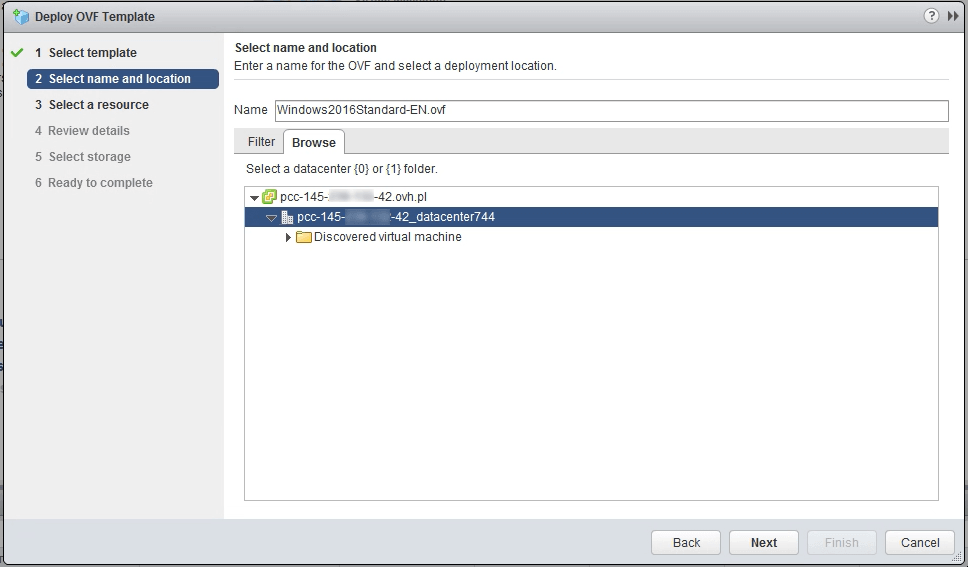Switch to the Filter tab

(261, 141)
